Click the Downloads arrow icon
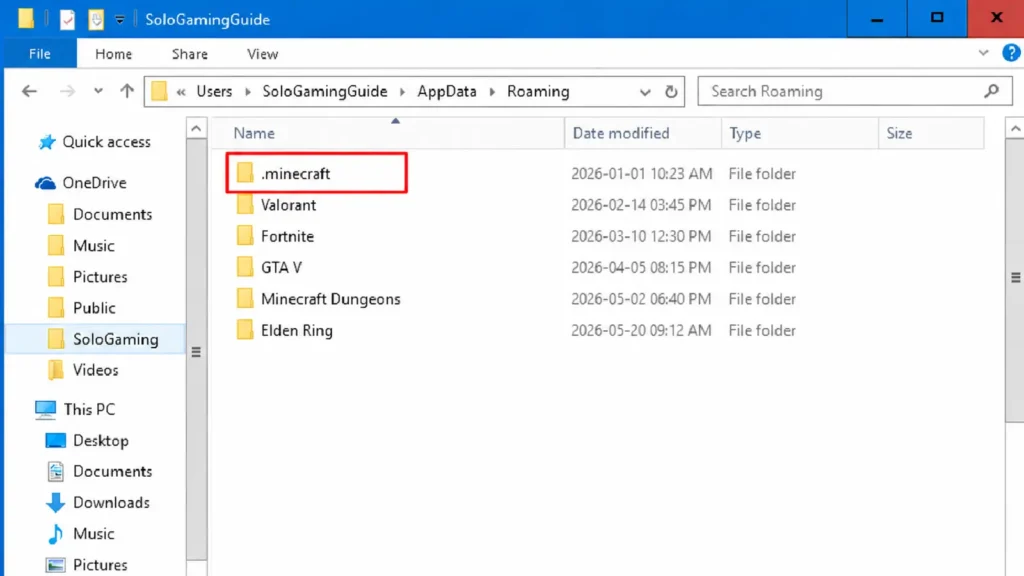This screenshot has width=1024, height=576. click(56, 503)
